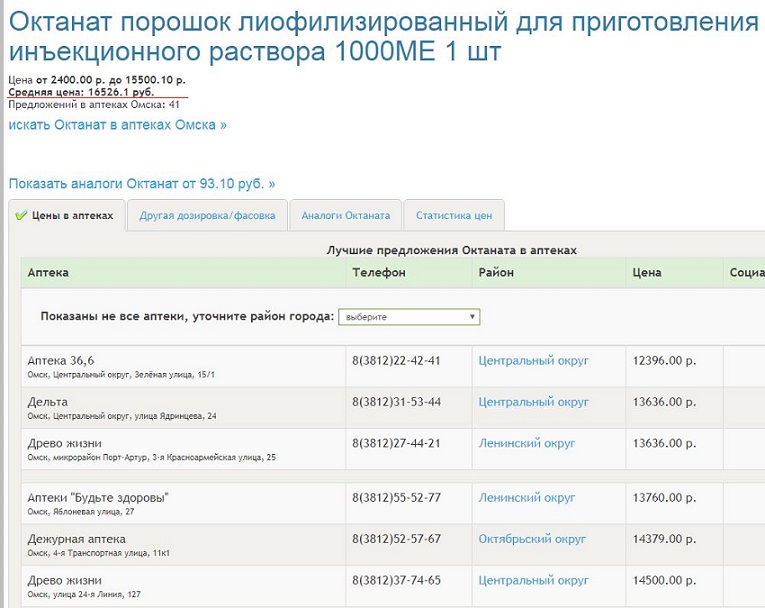Expand the 'выберите' city district dropdown
The image size is (765, 608).
(x=409, y=317)
